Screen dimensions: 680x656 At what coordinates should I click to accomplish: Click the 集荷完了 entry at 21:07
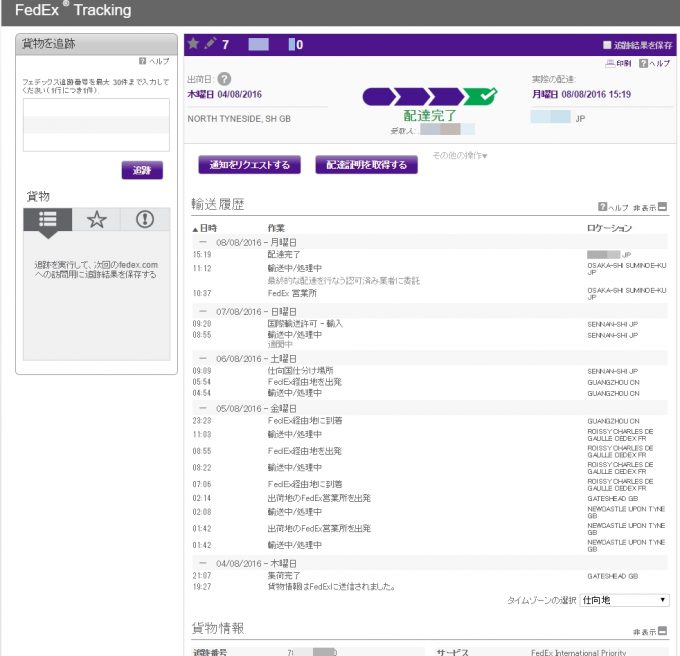click(x=284, y=575)
